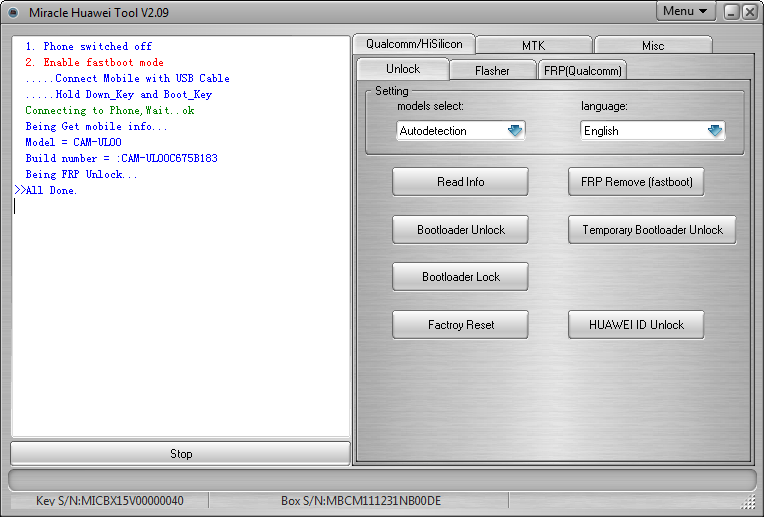Click the app icon in the title bar
764x517 pixels.
click(x=13, y=13)
